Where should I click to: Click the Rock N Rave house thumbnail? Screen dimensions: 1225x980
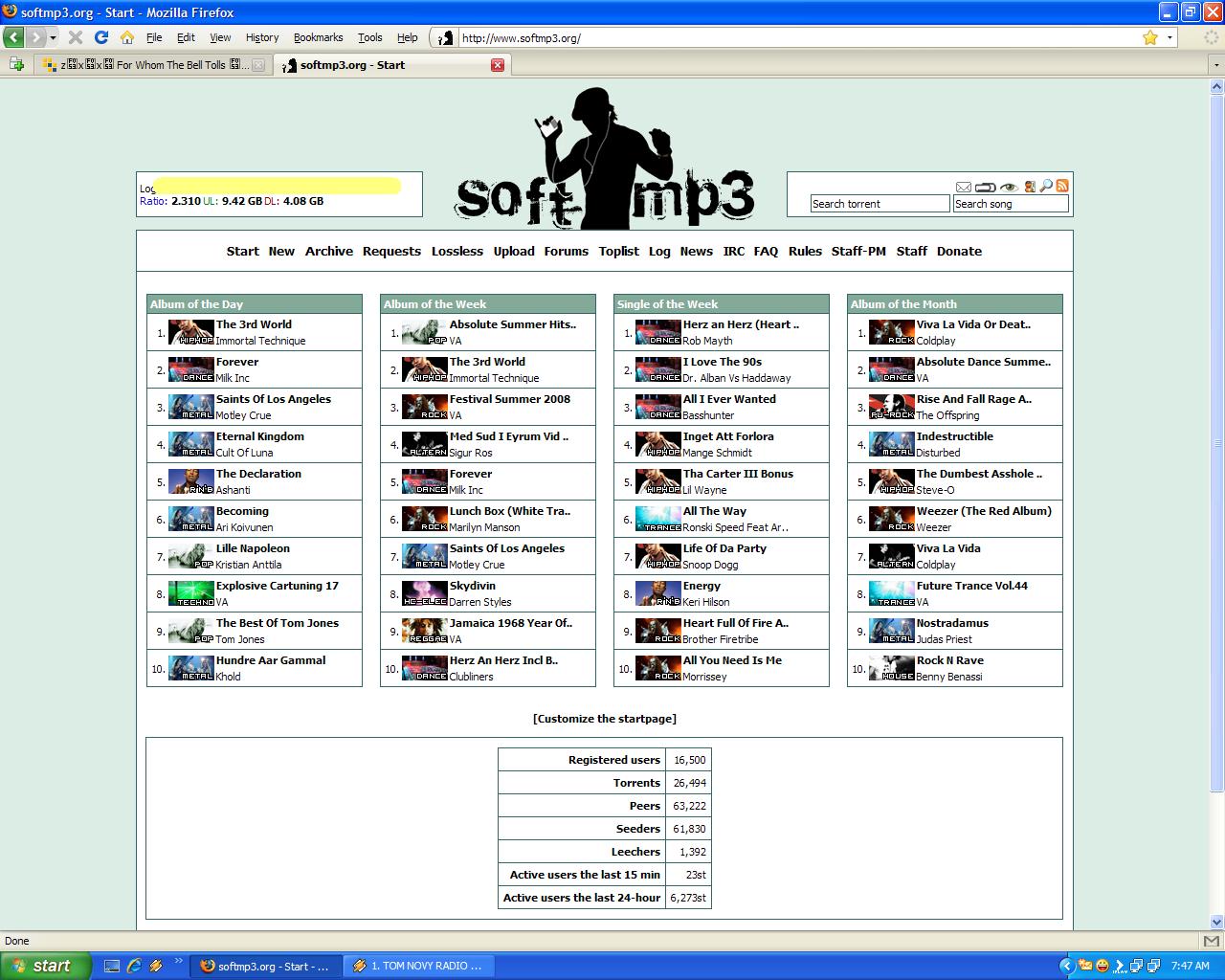pos(892,668)
